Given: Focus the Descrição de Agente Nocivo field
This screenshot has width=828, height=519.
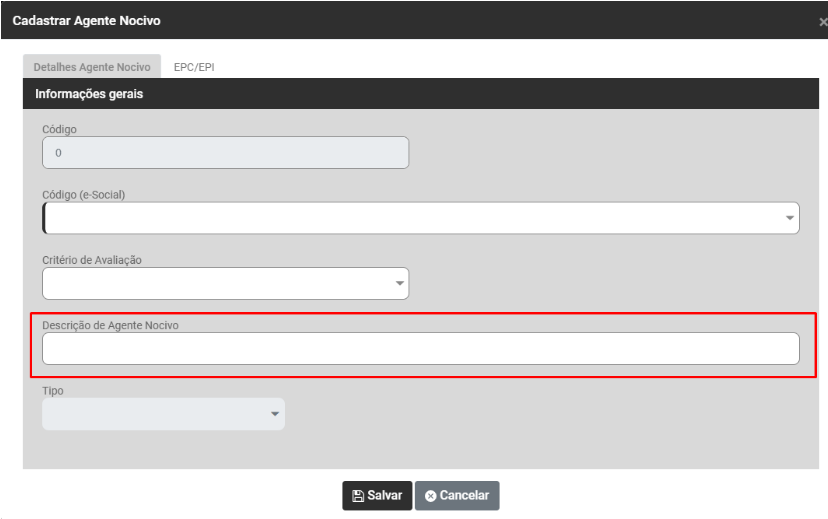Looking at the screenshot, I should [x=420, y=349].
